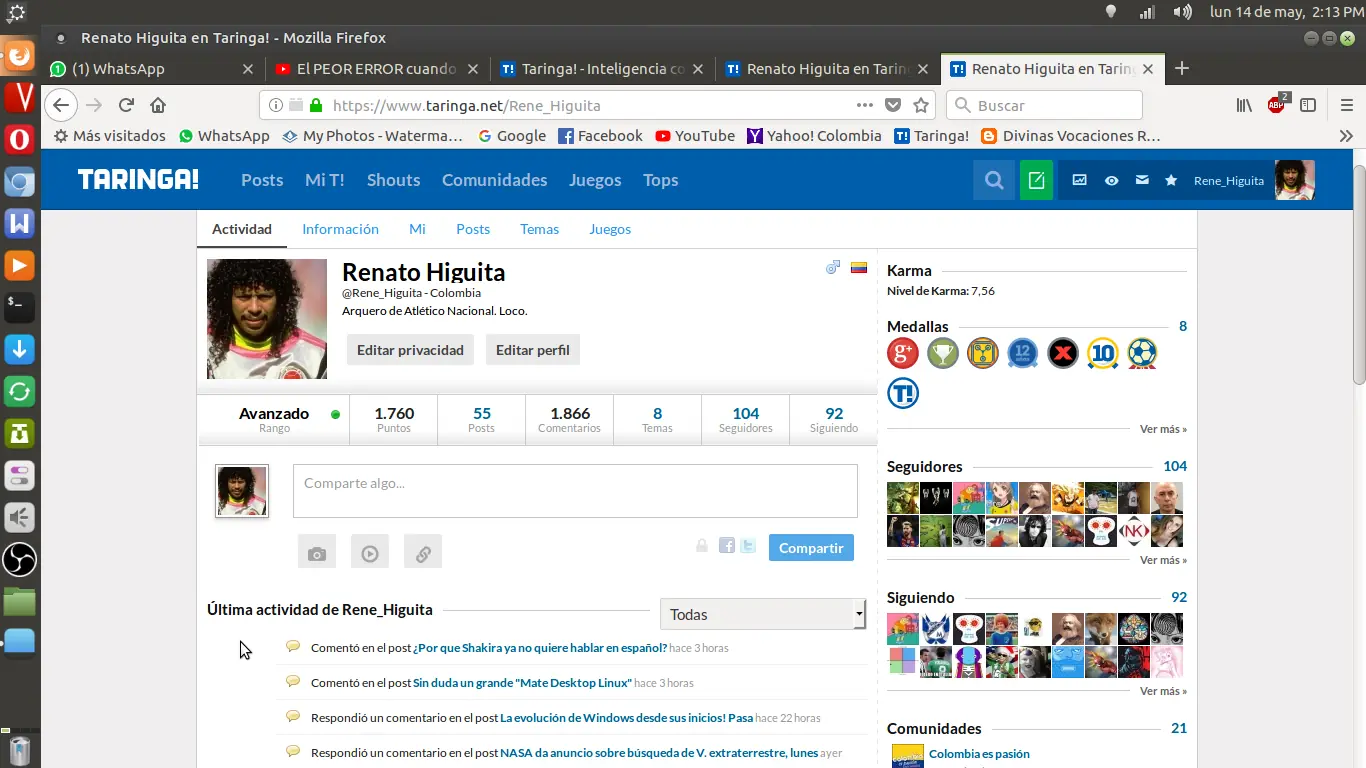Click the Editar perfil button
Image resolution: width=1366 pixels, height=768 pixels.
coord(533,350)
